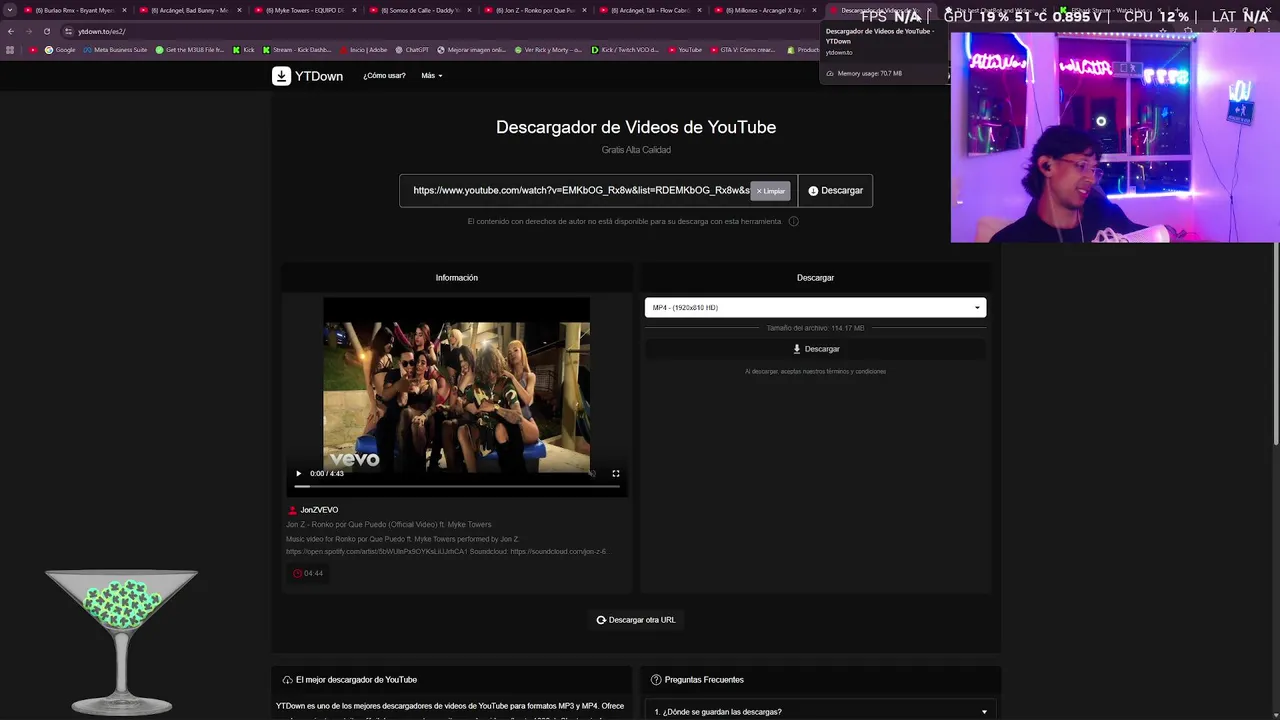
Task: Open the Mejorar imagen online bookmark
Action: 472,50
